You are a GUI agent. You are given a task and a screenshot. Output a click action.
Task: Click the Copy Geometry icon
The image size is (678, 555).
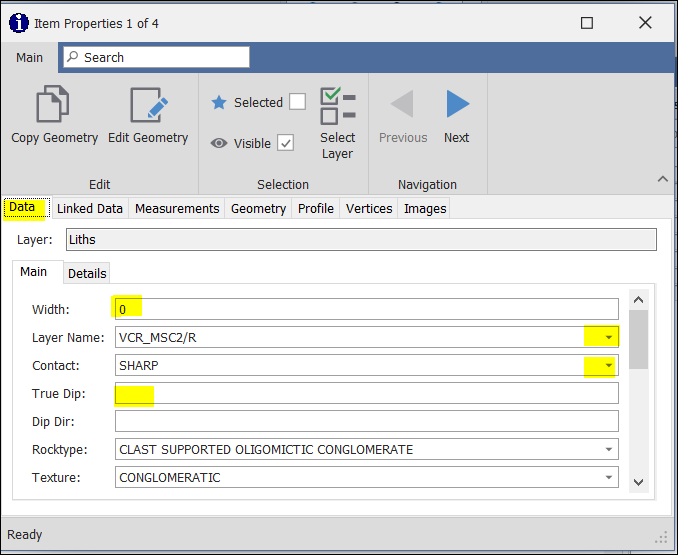pyautogui.click(x=54, y=107)
